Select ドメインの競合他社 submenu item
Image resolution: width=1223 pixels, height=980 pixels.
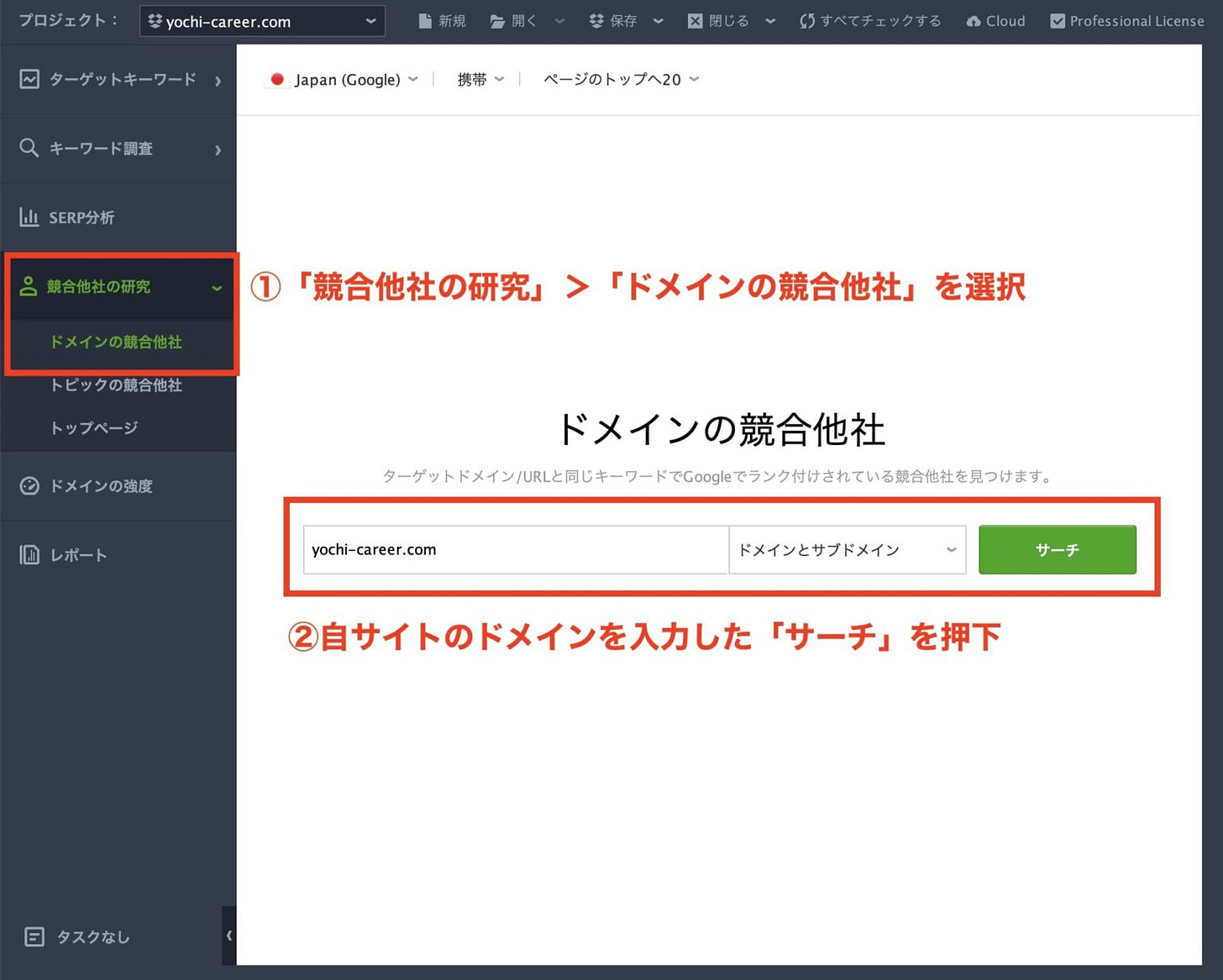coord(116,342)
